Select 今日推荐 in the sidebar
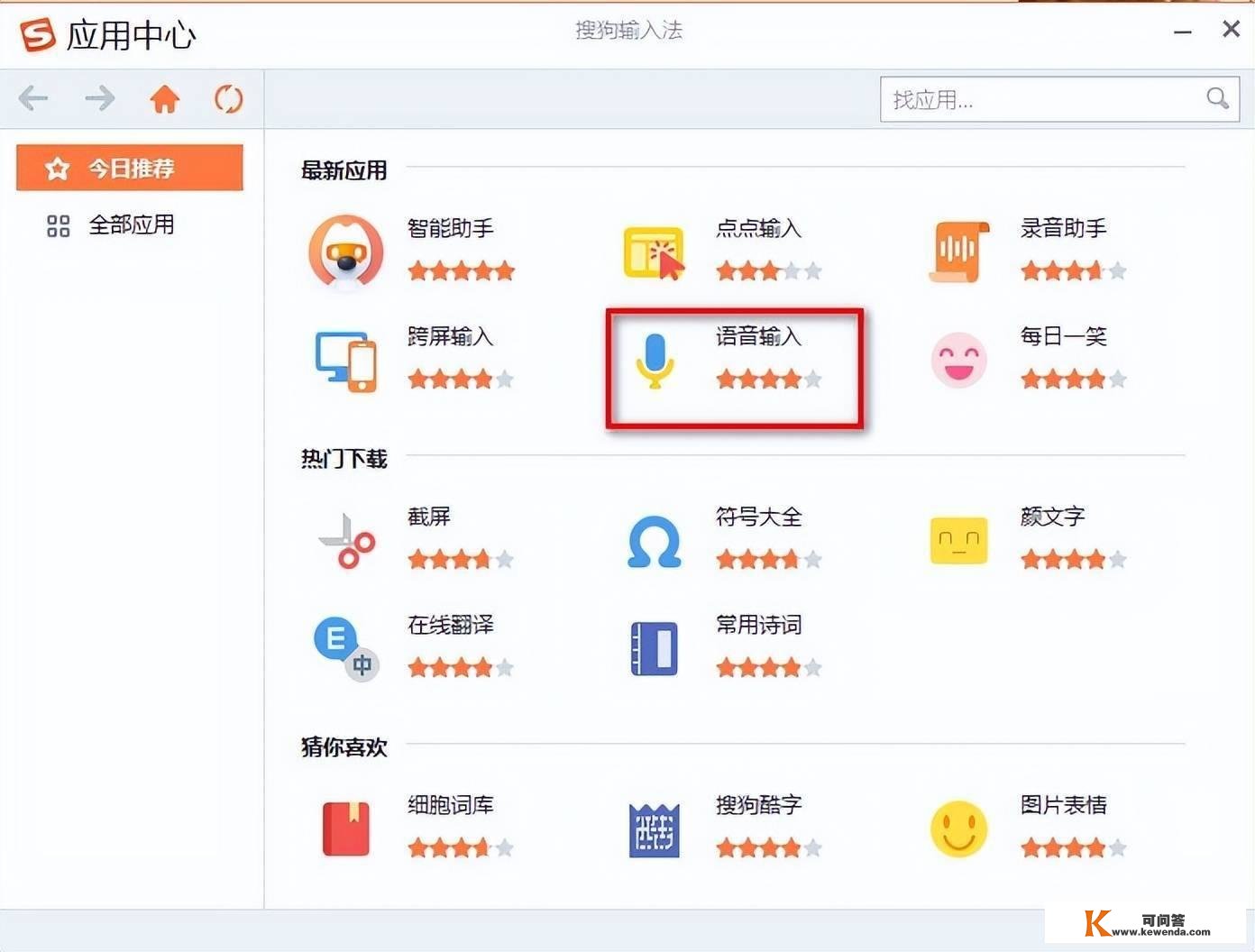Screen dimensions: 1255x952 point(130,168)
